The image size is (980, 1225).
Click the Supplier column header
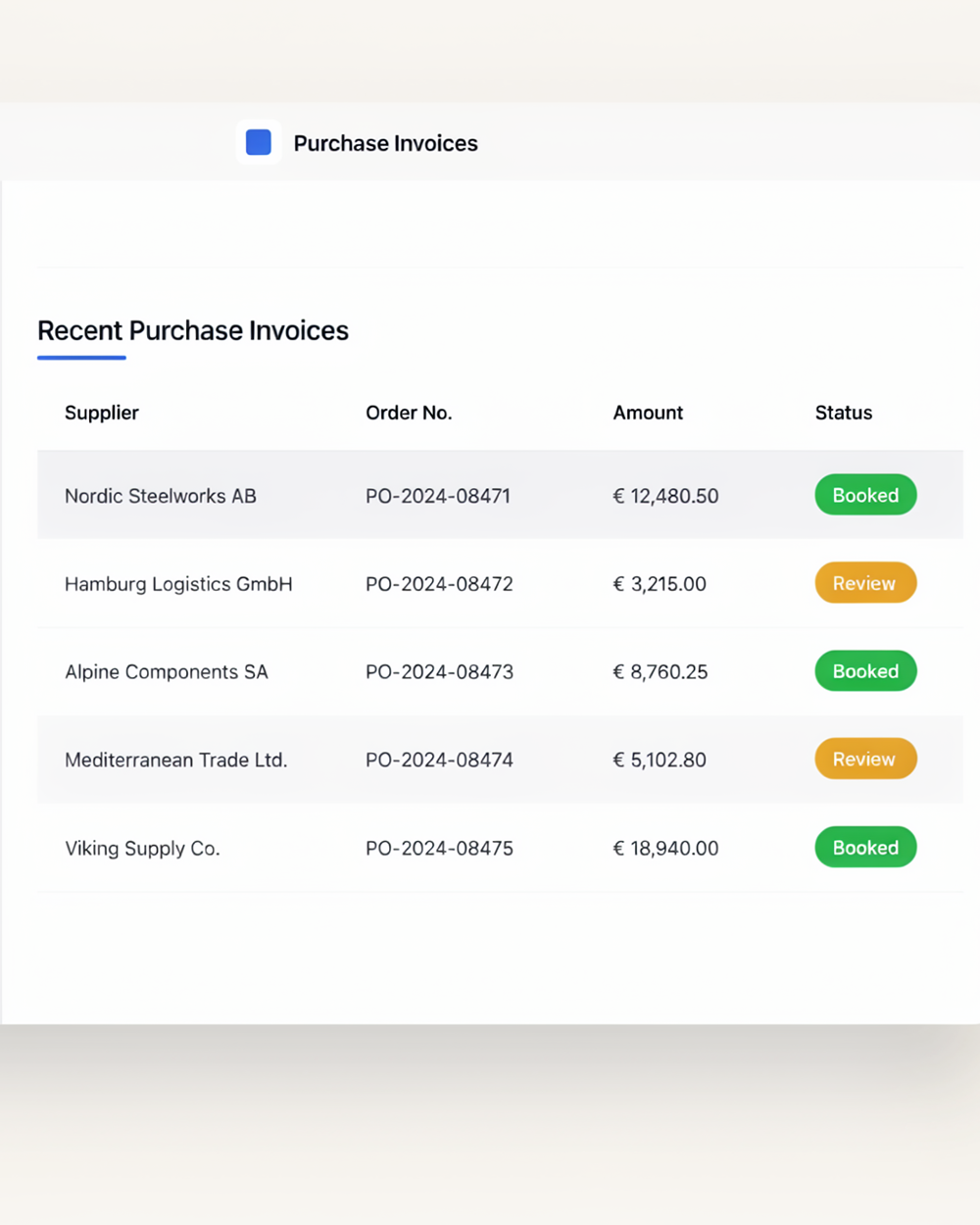pos(102,413)
